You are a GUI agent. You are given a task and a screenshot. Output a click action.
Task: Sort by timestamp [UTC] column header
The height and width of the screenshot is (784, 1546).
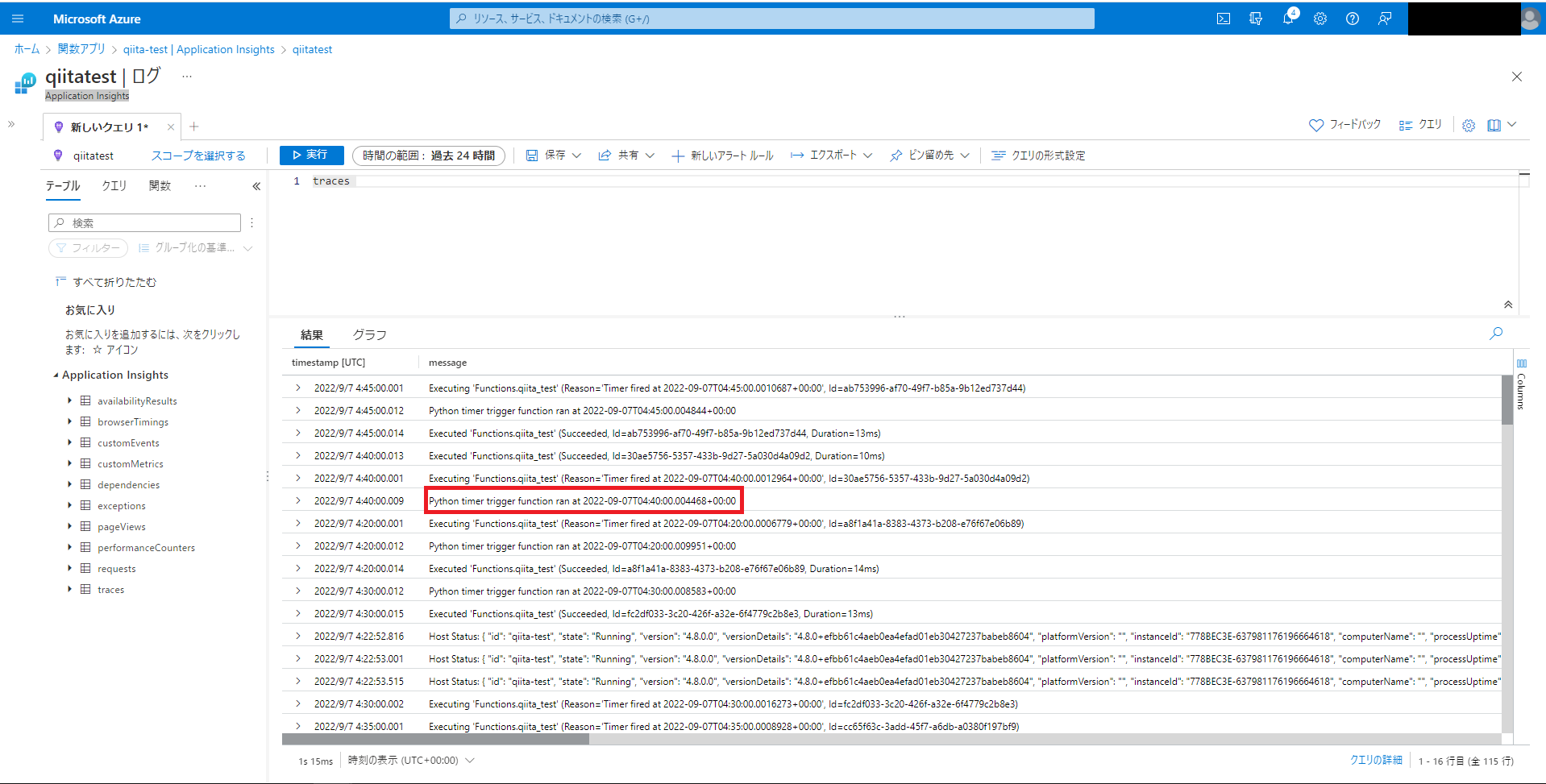(328, 363)
